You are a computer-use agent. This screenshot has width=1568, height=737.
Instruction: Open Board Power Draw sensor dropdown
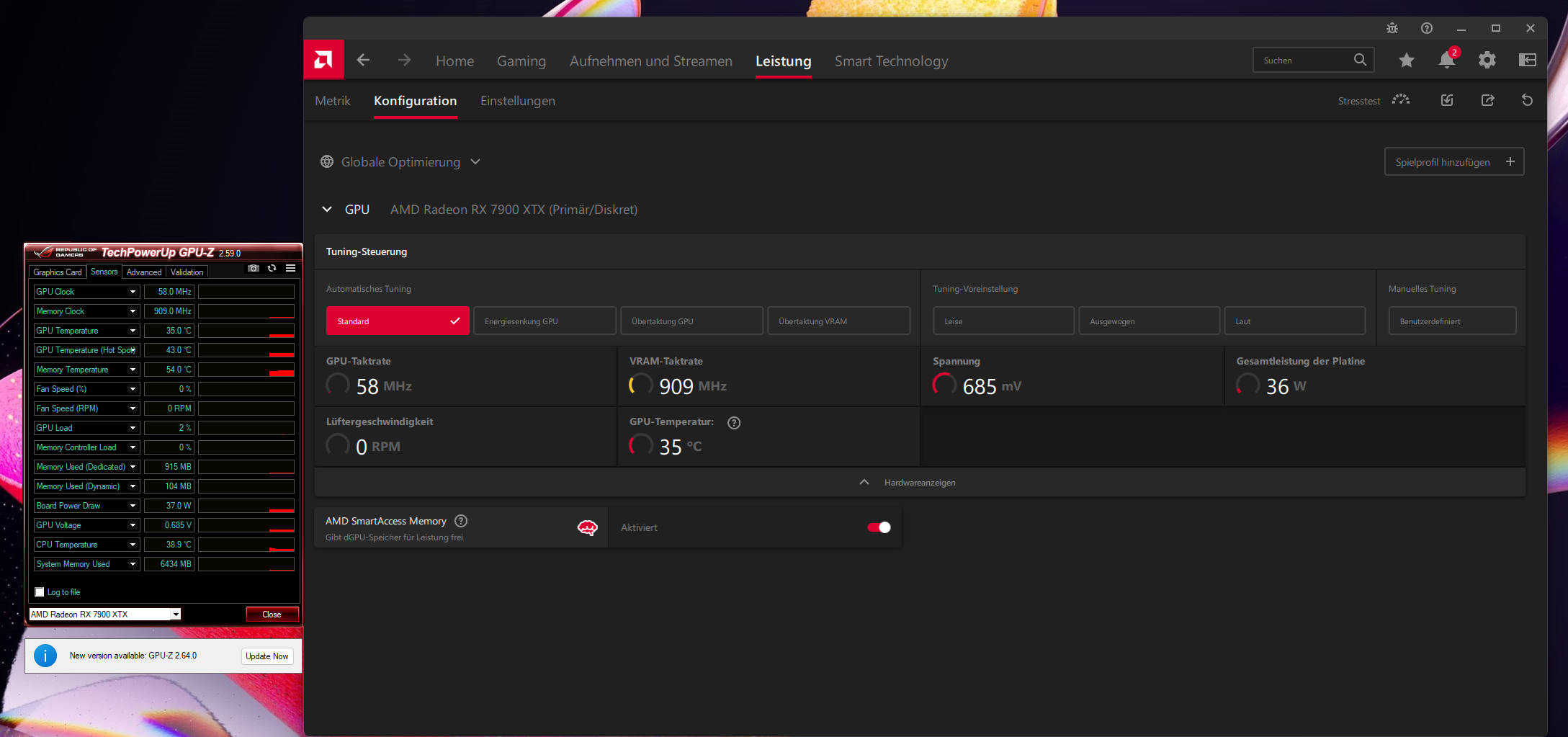click(x=133, y=506)
